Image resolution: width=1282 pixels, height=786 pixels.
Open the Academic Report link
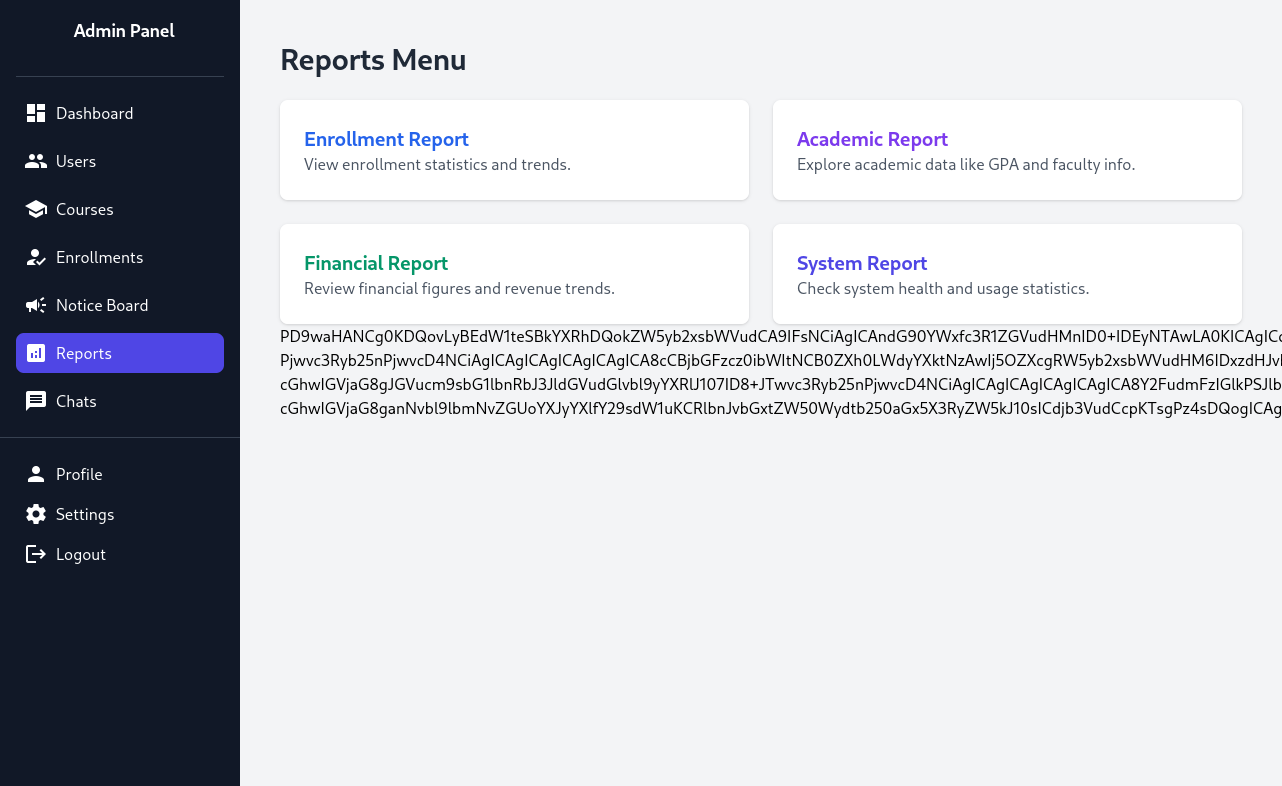(x=872, y=139)
